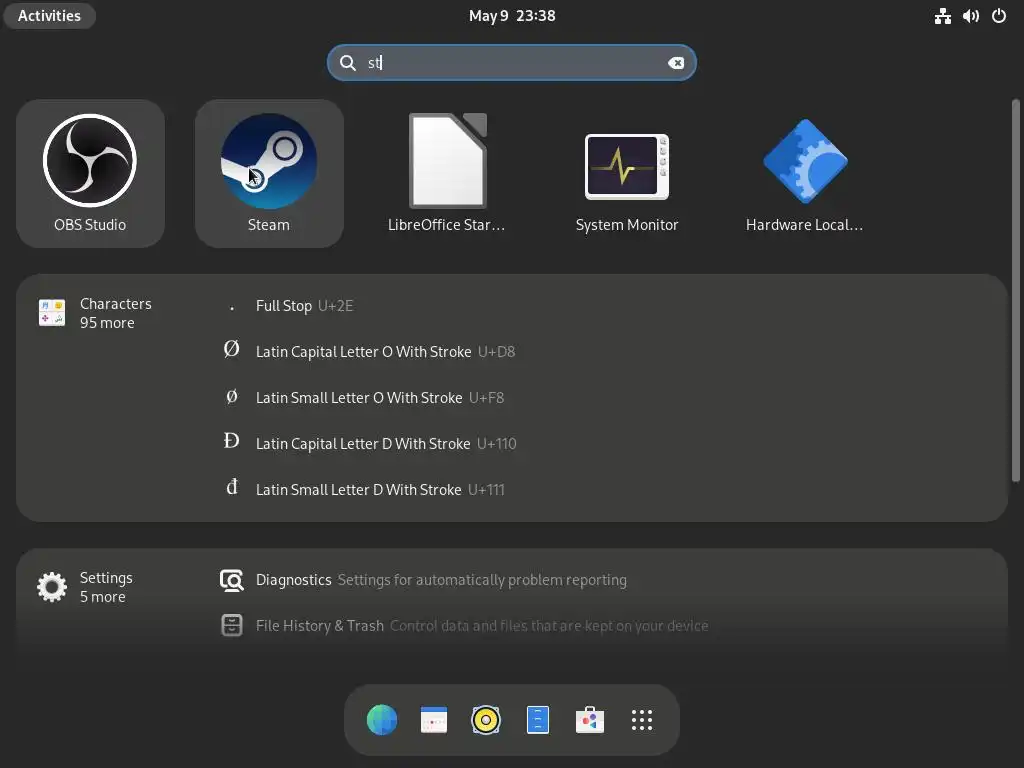Open volume control in top bar
Viewport: 1024px width, 768px height.
click(x=971, y=16)
